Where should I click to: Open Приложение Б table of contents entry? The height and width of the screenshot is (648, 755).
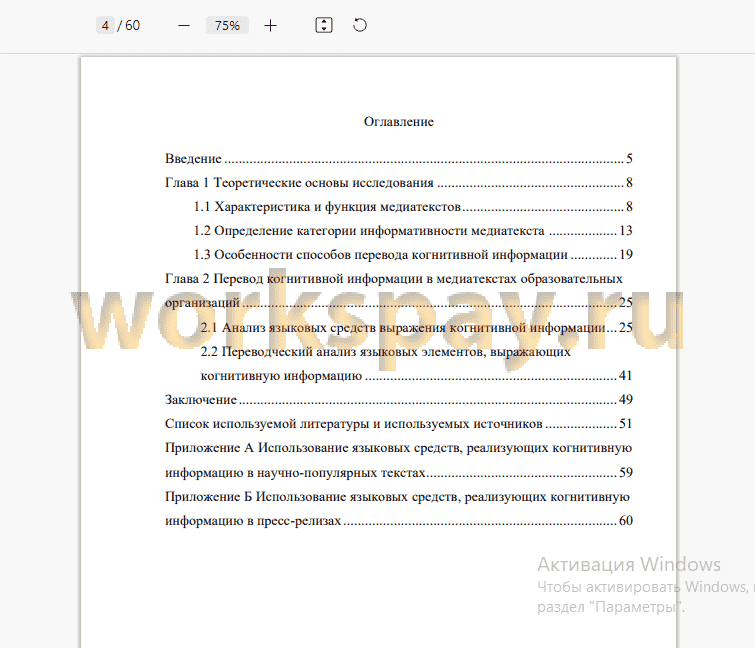pyautogui.click(x=399, y=508)
